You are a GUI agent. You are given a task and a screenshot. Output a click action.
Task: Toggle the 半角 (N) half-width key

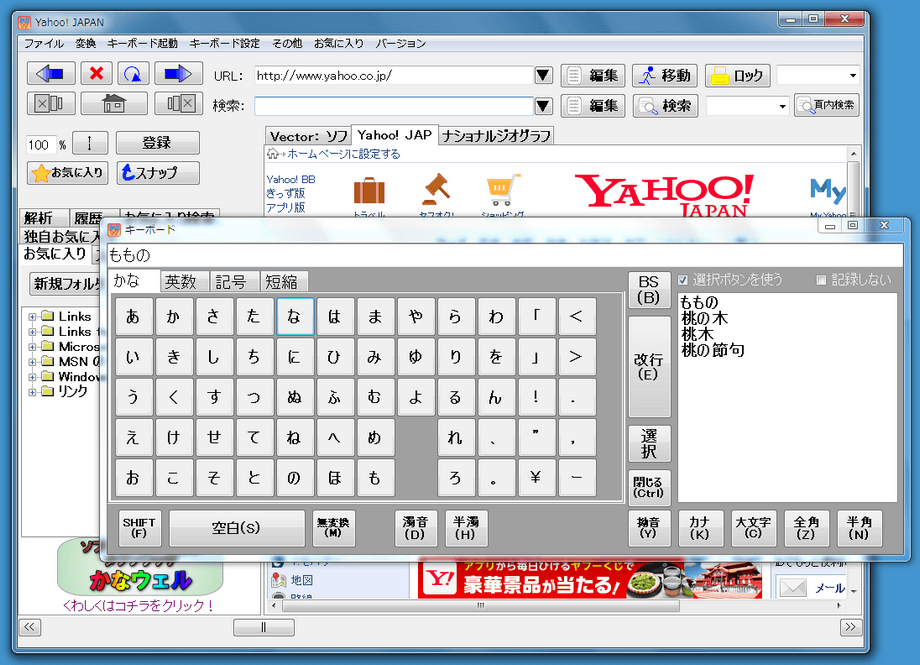(859, 528)
